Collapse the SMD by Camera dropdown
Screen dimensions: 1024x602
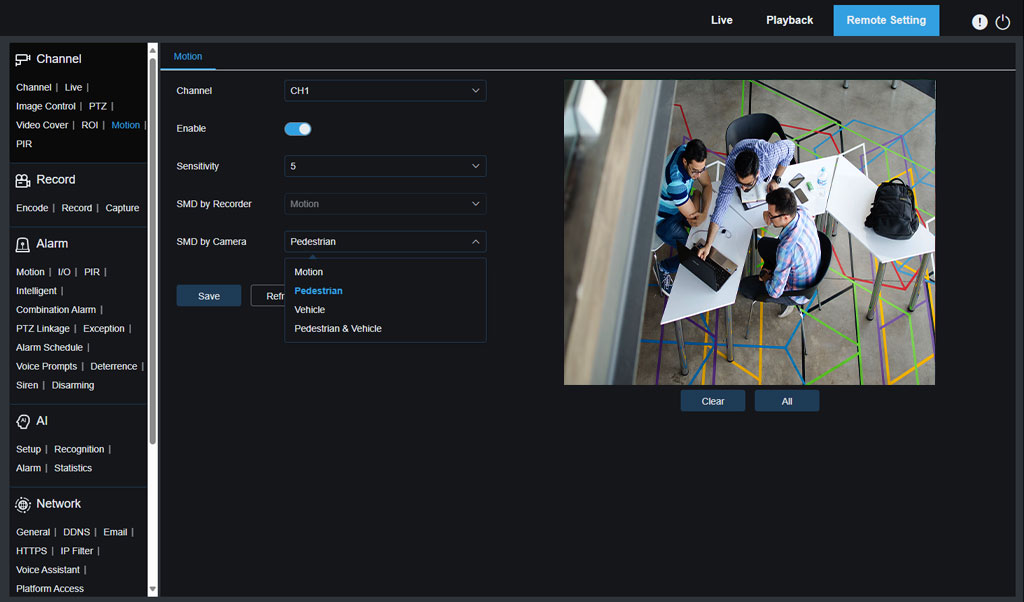[x=385, y=242]
